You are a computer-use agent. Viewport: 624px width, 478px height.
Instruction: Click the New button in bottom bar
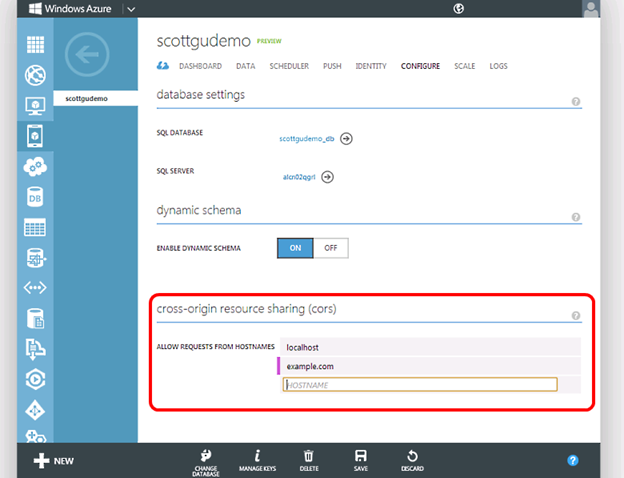coord(54,461)
